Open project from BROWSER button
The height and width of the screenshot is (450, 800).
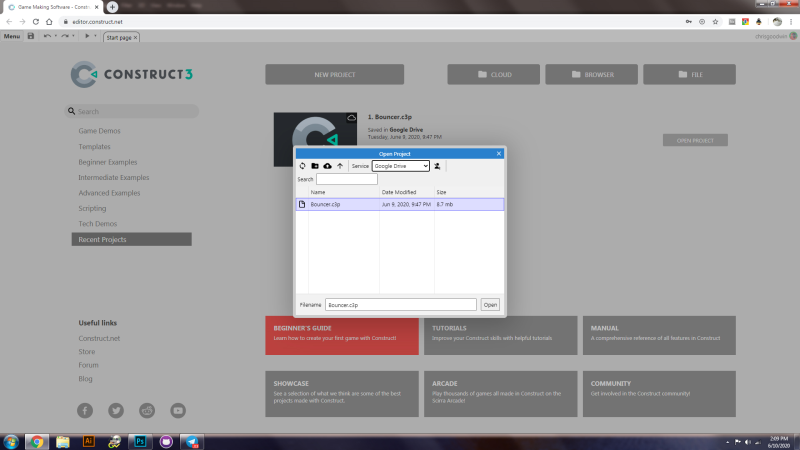[591, 74]
